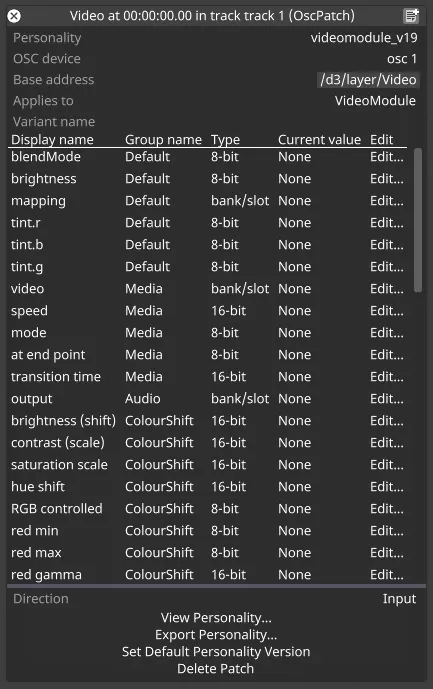Click the Variant name field
The width and height of the screenshot is (433, 689).
point(215,122)
